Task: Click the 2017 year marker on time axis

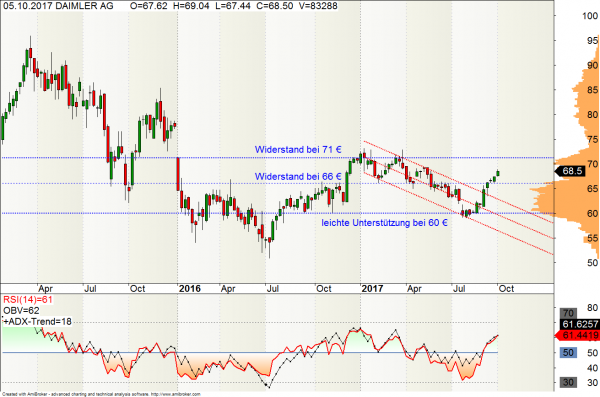Action: pyautogui.click(x=372, y=289)
